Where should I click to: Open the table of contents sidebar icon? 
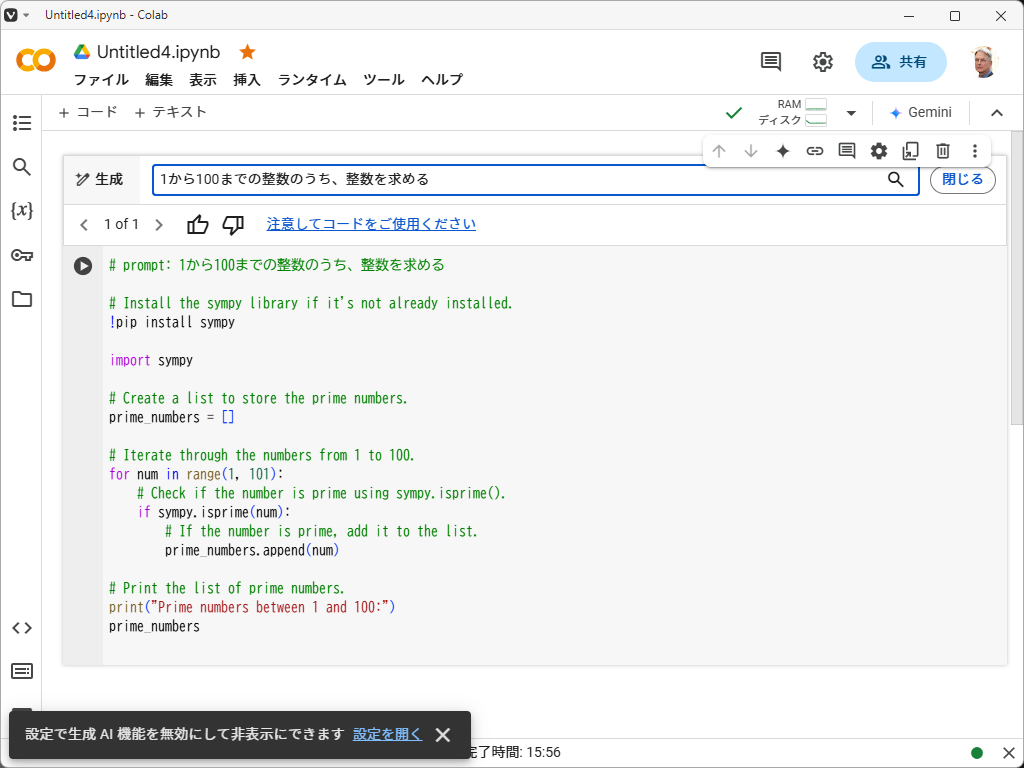point(22,123)
